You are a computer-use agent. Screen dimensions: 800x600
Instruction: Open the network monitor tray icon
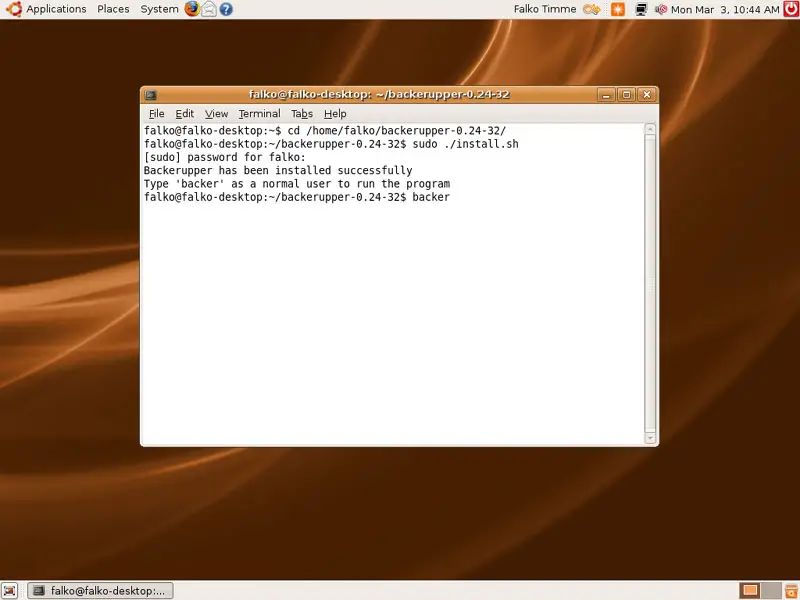point(641,9)
